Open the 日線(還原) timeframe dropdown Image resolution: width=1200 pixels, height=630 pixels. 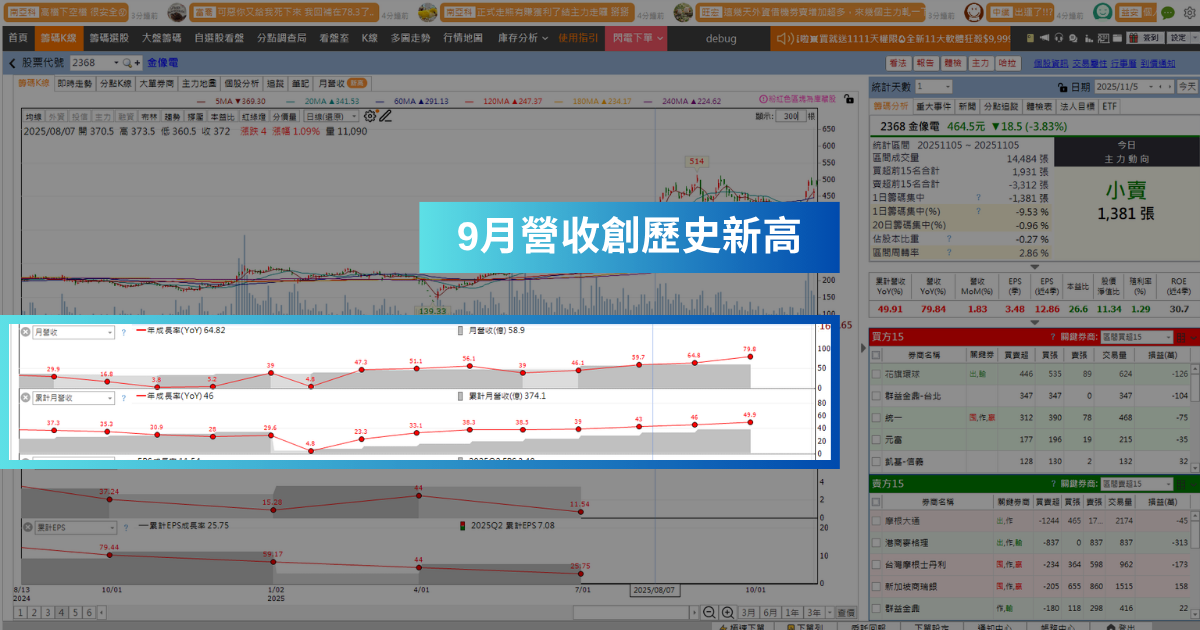[x=332, y=116]
